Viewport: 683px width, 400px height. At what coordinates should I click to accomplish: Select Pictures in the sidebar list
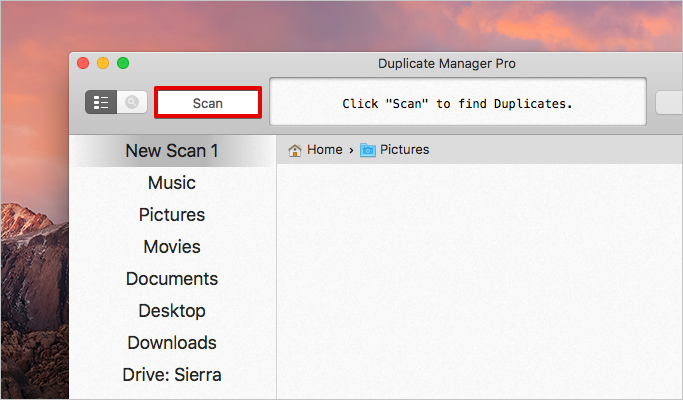[x=171, y=215]
